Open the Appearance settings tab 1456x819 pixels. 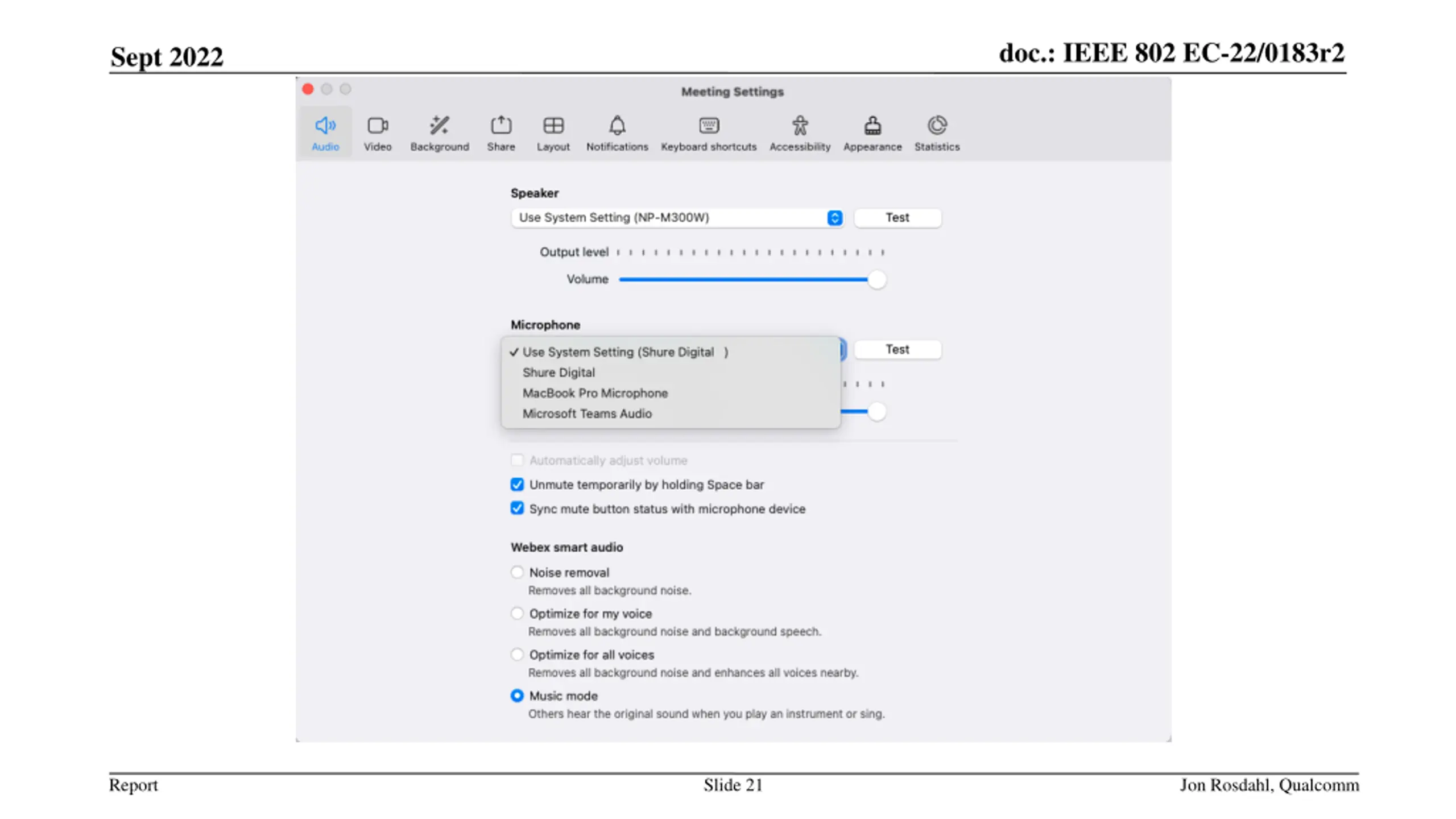click(x=872, y=133)
